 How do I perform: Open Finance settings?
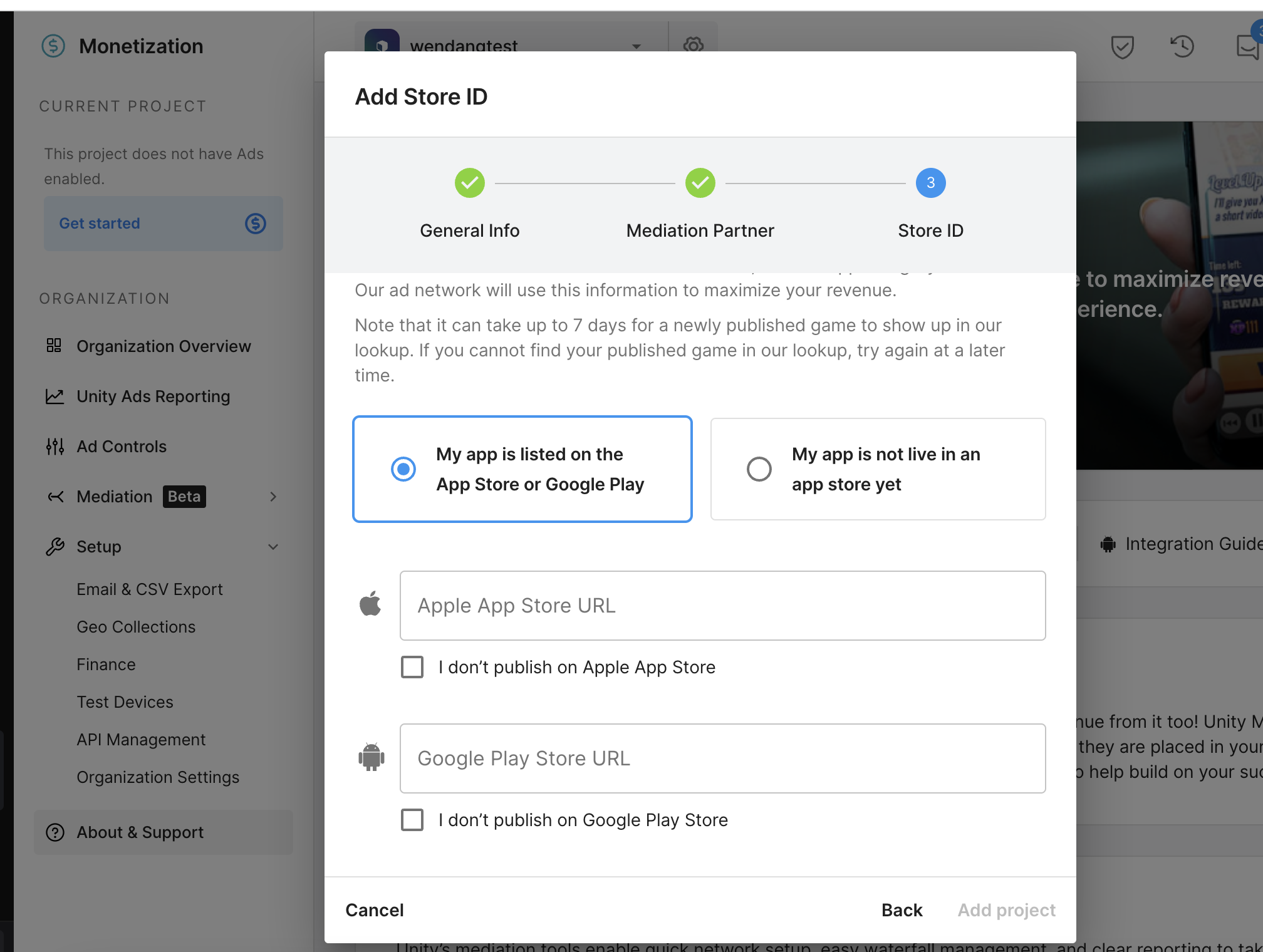106,665
